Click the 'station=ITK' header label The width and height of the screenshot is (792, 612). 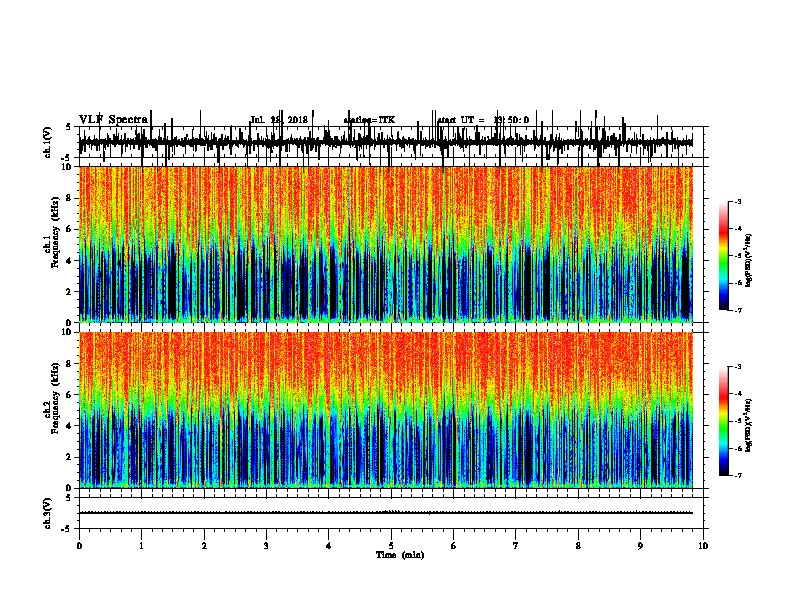click(x=369, y=120)
